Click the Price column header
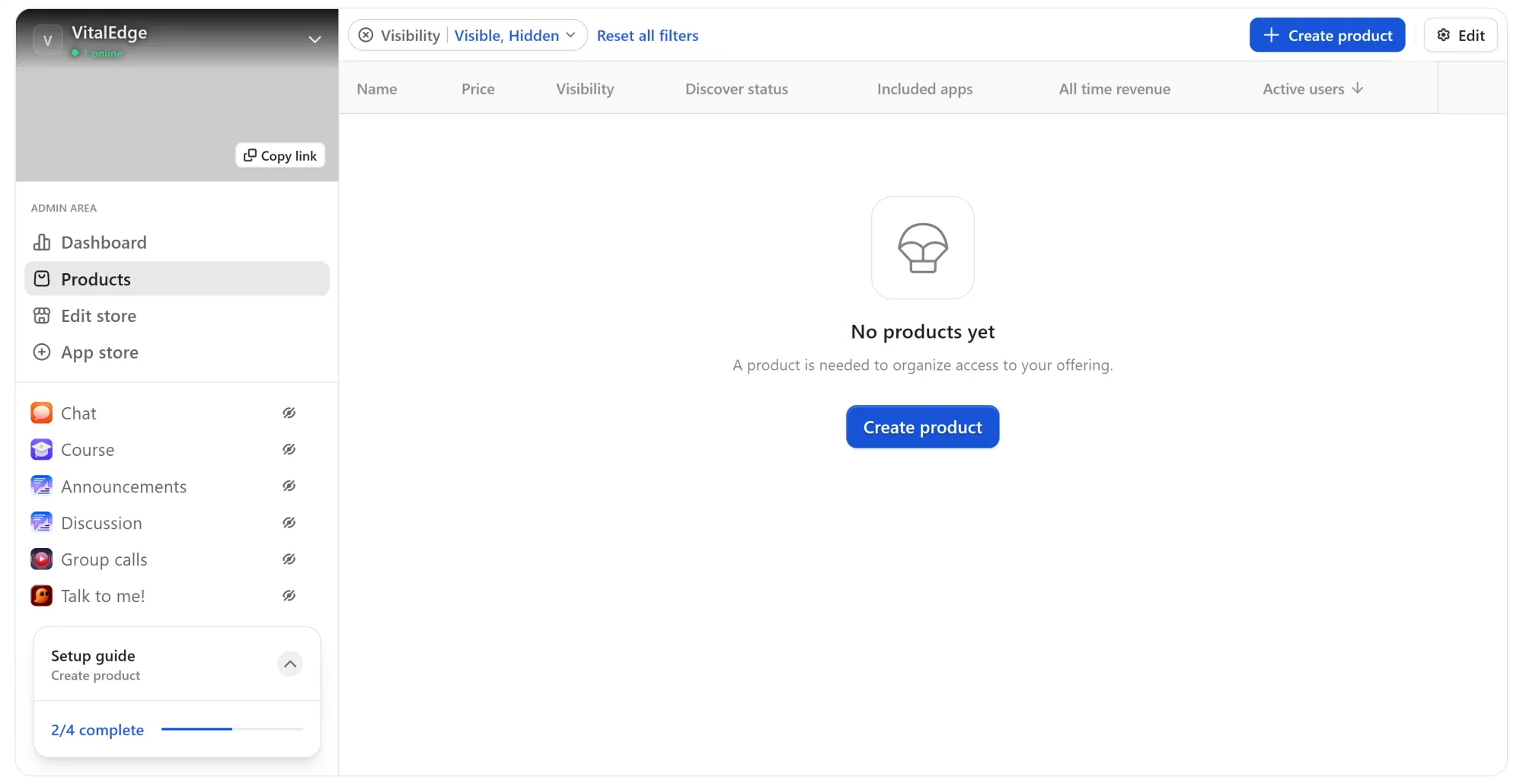The height and width of the screenshot is (784, 1523). pos(478,89)
